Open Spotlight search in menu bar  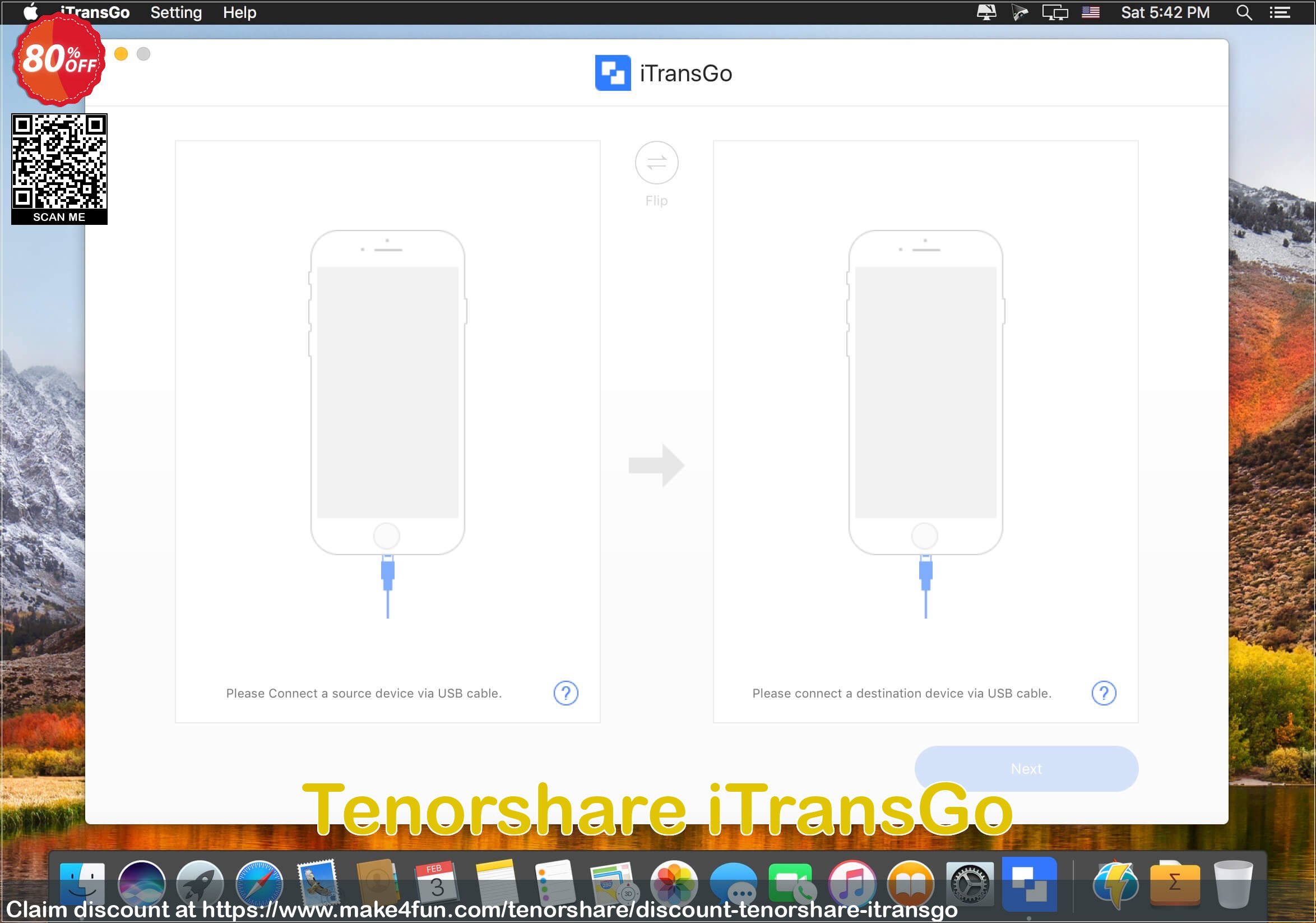pos(1243,12)
